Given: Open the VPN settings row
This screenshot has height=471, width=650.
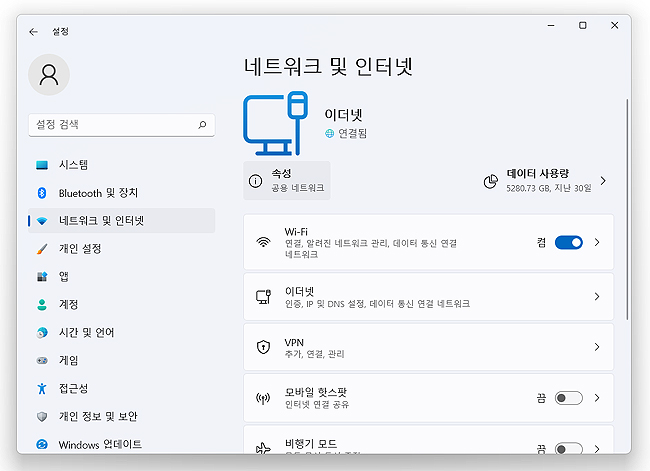Looking at the screenshot, I should [429, 347].
